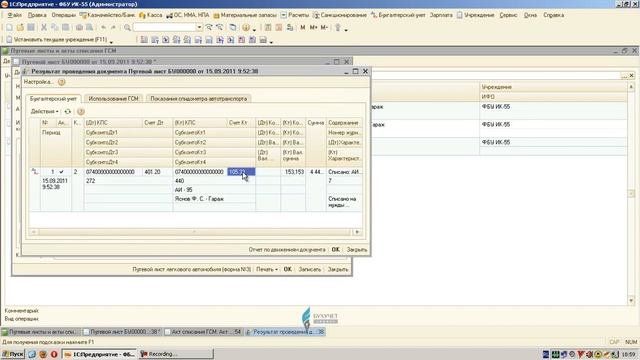
Task: Click the Пуск Start button
Action: coord(13,354)
